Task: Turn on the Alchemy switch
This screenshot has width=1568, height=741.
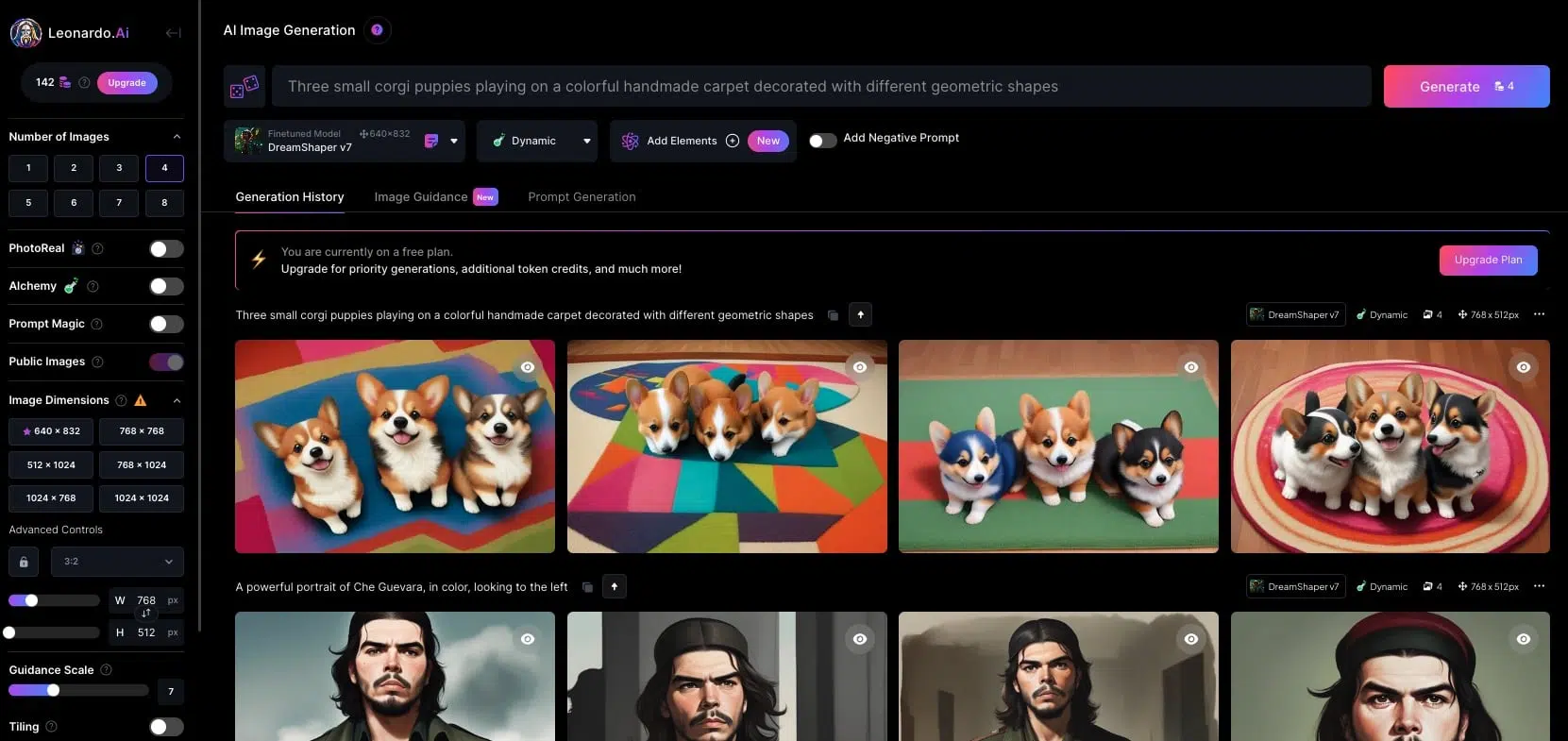Action: click(x=166, y=287)
